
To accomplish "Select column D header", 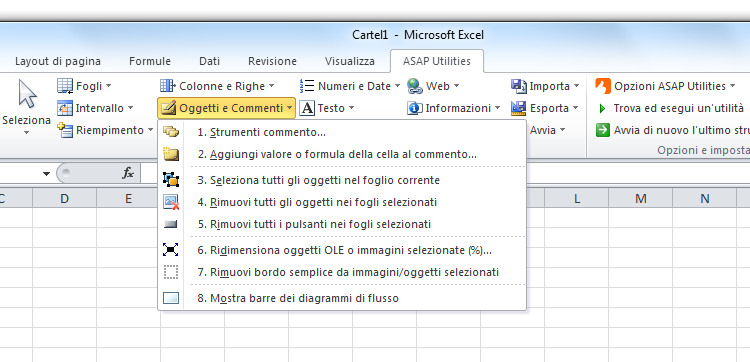I will coord(64,198).
